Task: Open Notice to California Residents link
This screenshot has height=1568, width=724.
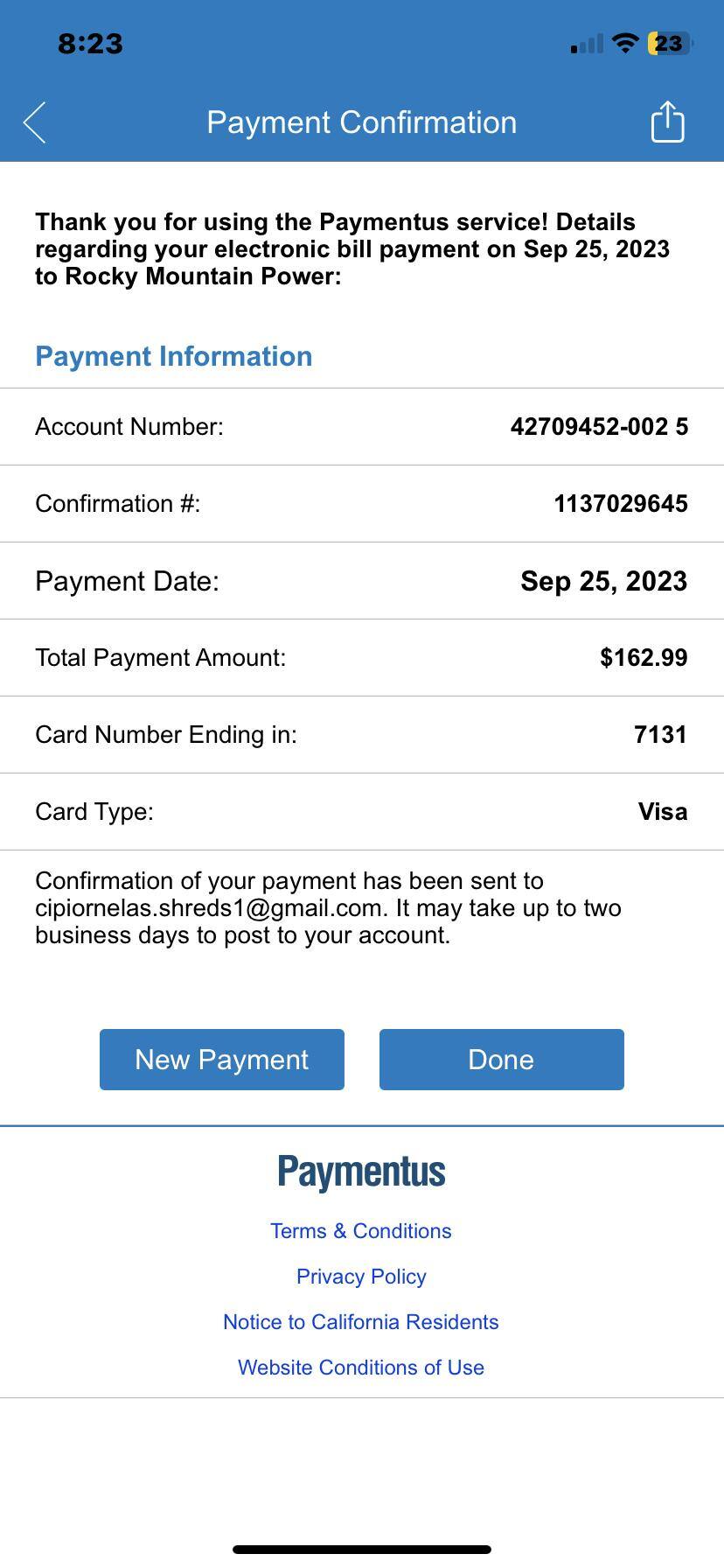Action: tap(361, 1322)
